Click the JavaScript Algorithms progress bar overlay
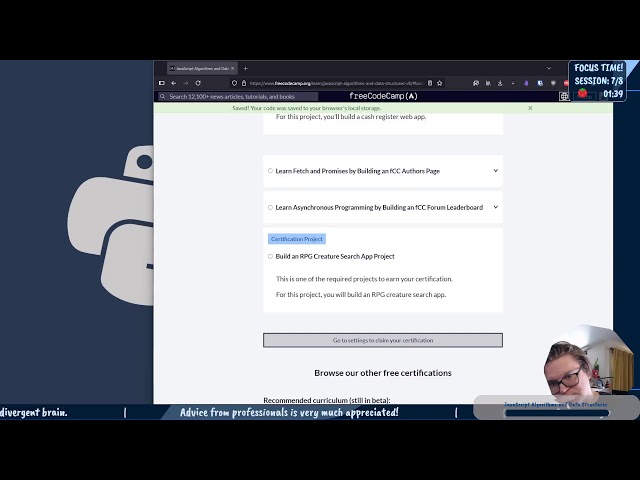 (x=557, y=413)
